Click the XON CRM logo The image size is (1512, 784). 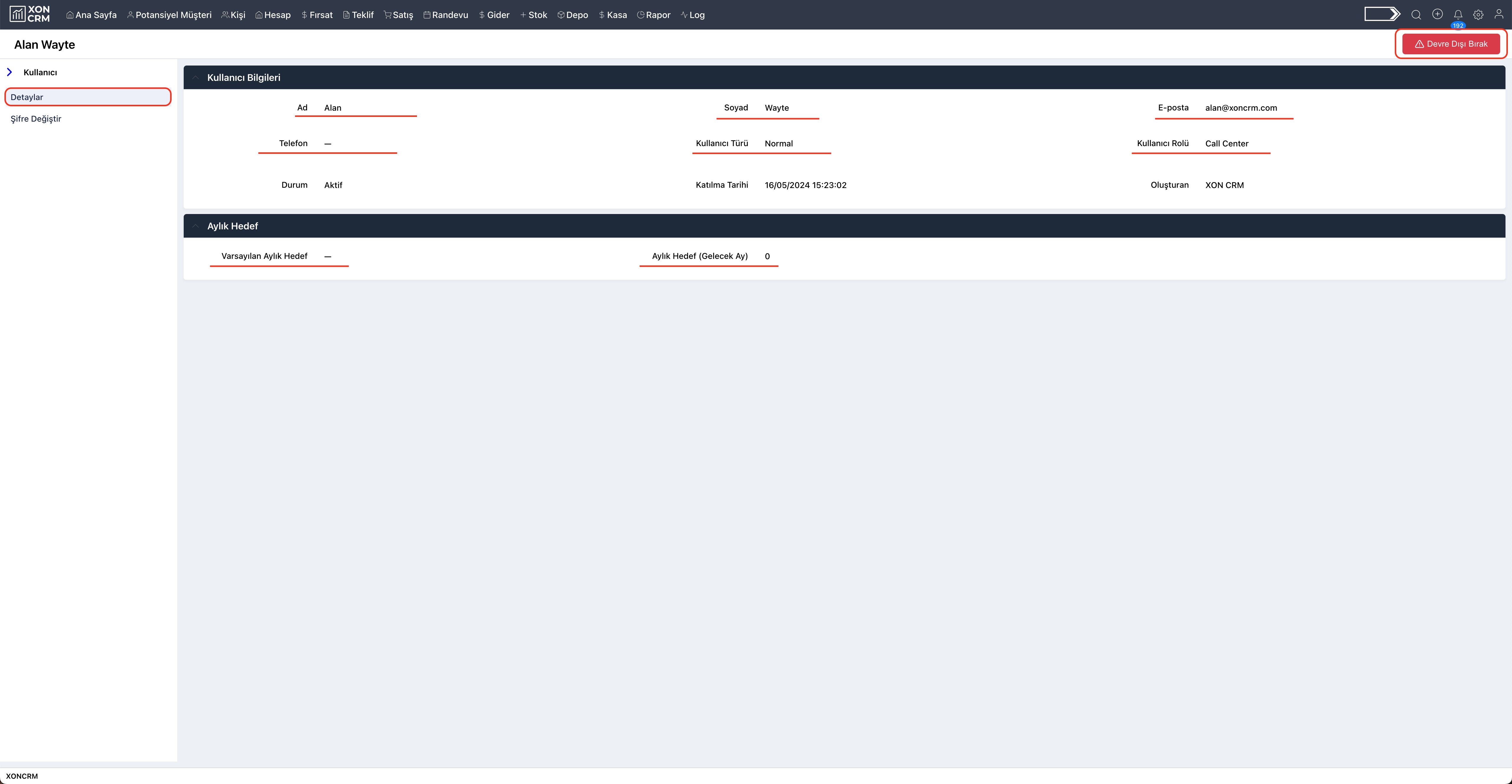pos(29,14)
